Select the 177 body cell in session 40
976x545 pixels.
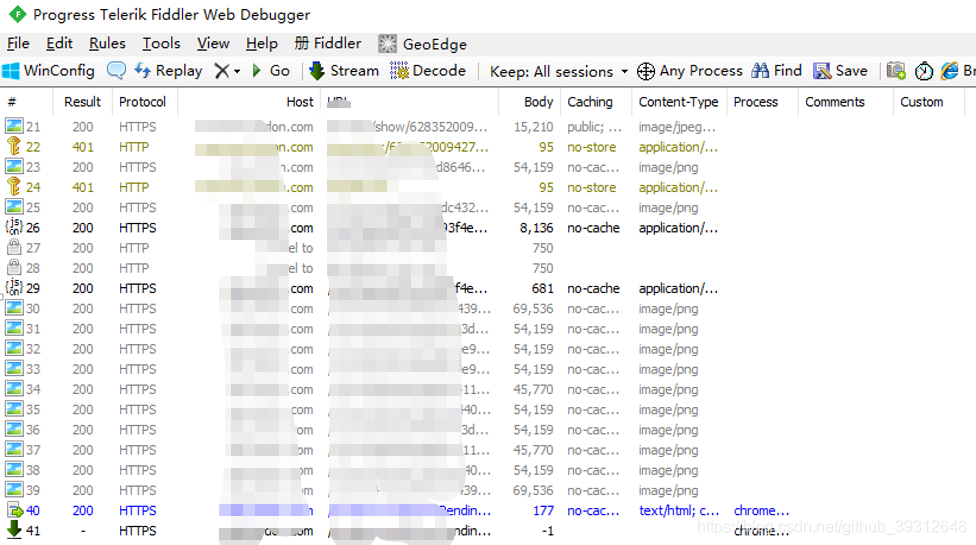[x=543, y=511]
